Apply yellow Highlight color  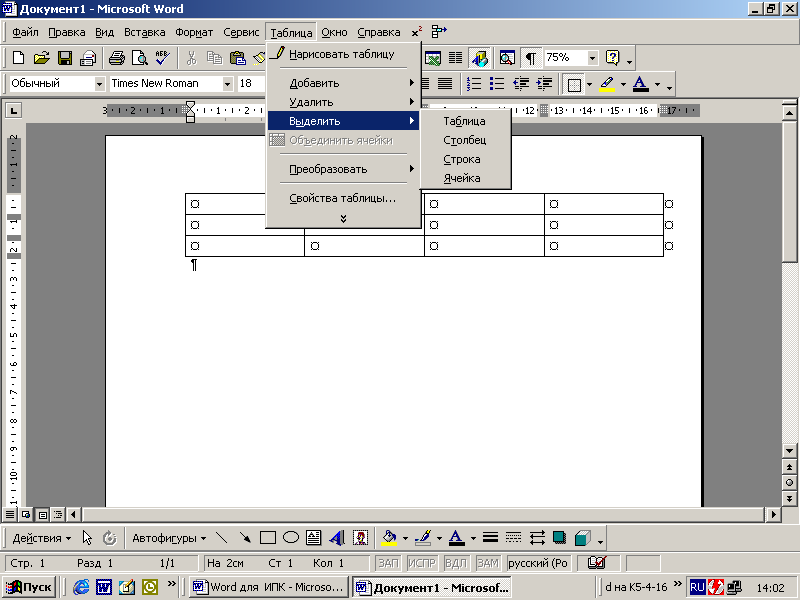[x=607, y=84]
